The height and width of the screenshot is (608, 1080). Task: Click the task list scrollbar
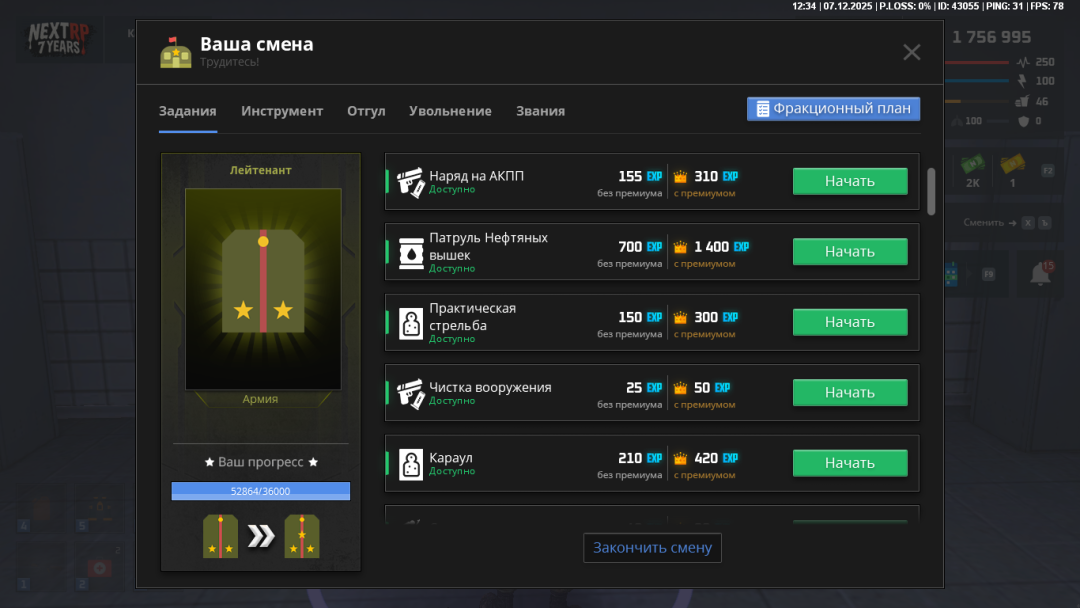[x=931, y=190]
